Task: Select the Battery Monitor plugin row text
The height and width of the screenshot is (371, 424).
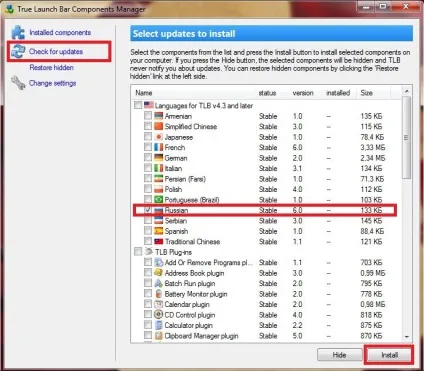Action: [196, 294]
